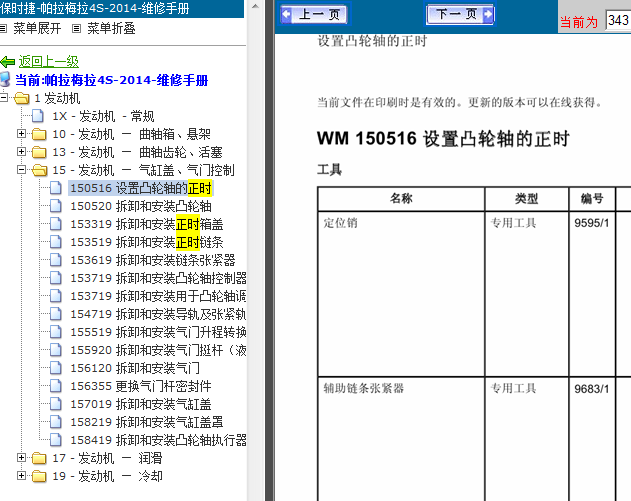The width and height of the screenshot is (631, 501).
Task: Click the WM 150516 设置凸轮轴的正时 heading
Action: (x=443, y=139)
